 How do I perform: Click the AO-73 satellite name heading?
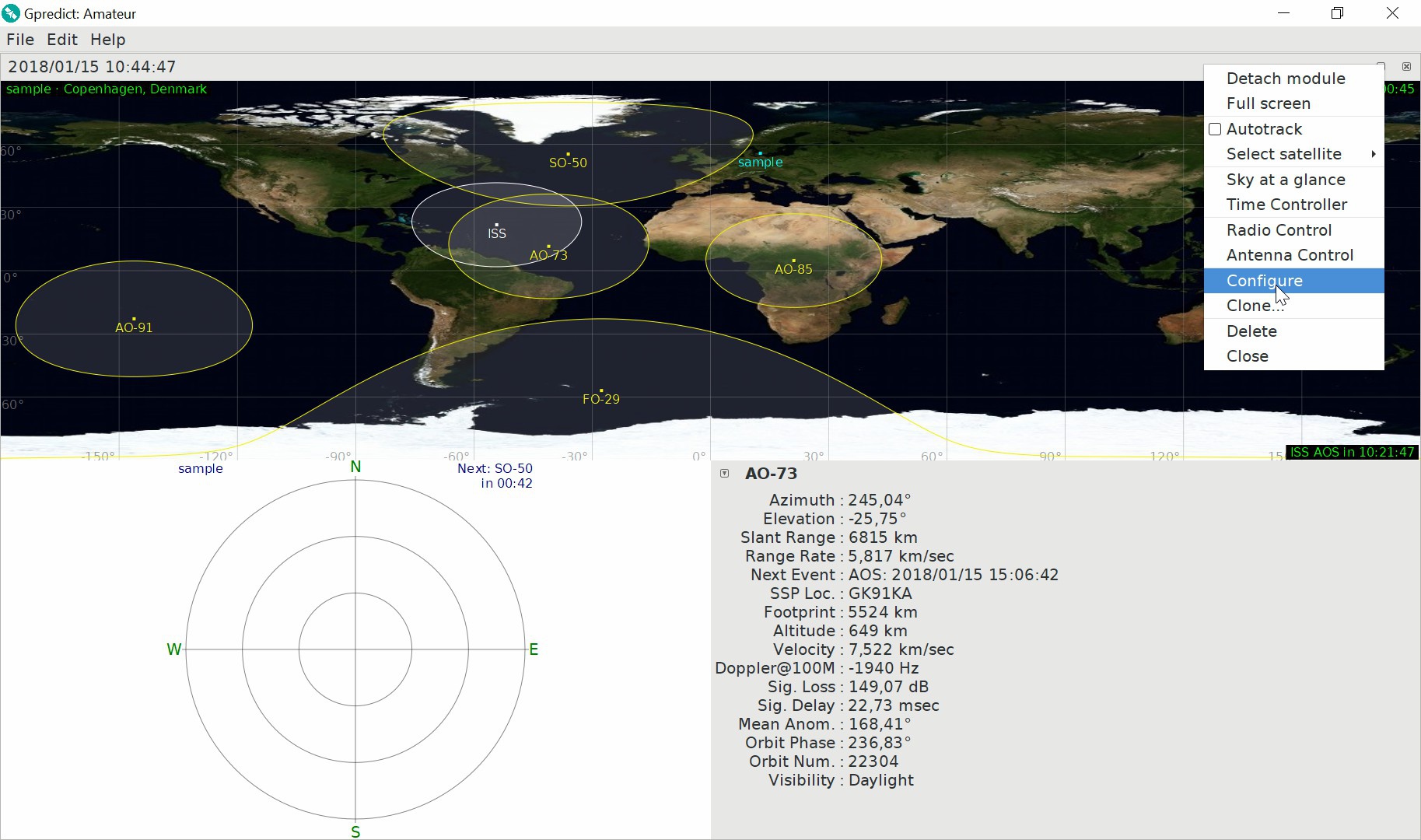(771, 474)
